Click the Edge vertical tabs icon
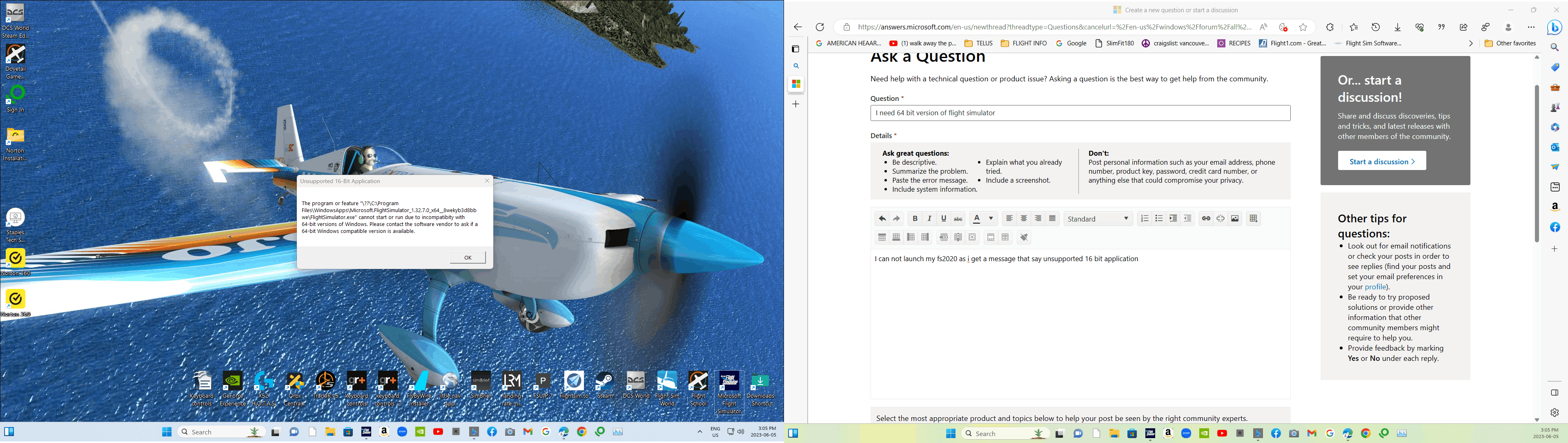This screenshot has height=443, width=1568. pos(795,49)
